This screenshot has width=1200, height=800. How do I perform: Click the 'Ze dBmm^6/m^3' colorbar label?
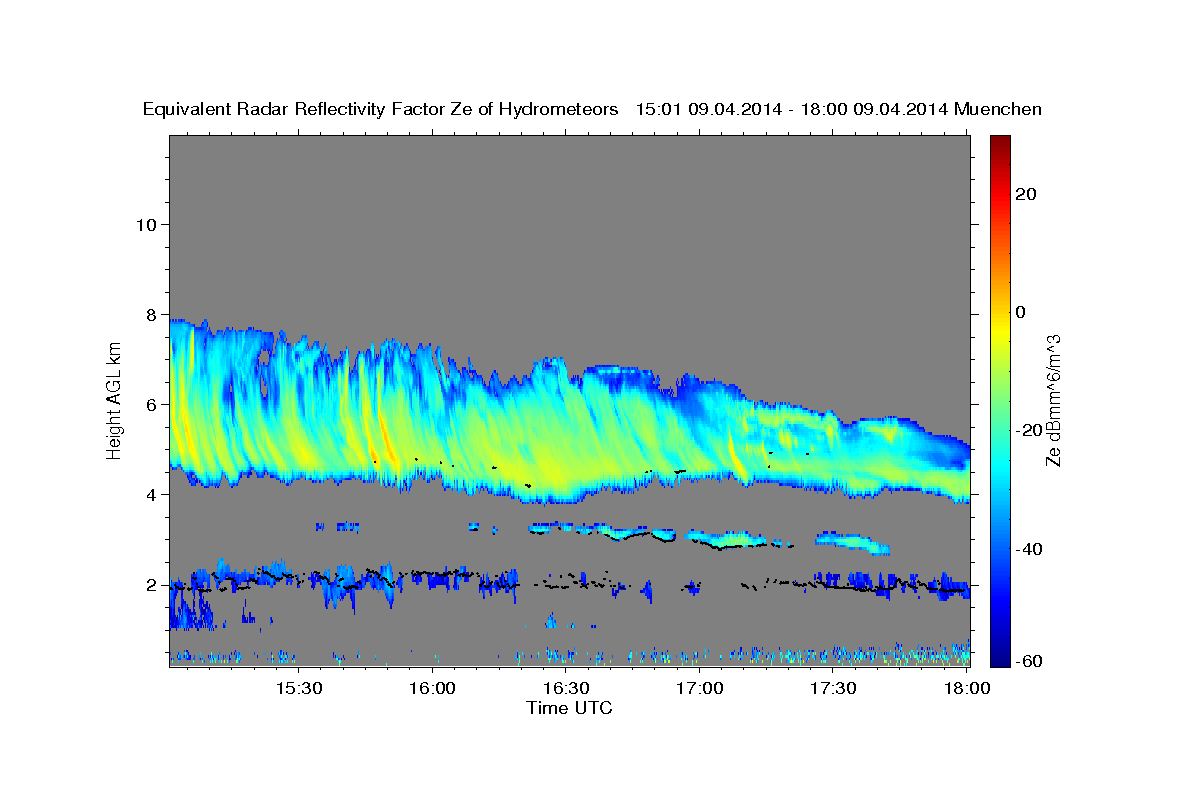click(1053, 401)
